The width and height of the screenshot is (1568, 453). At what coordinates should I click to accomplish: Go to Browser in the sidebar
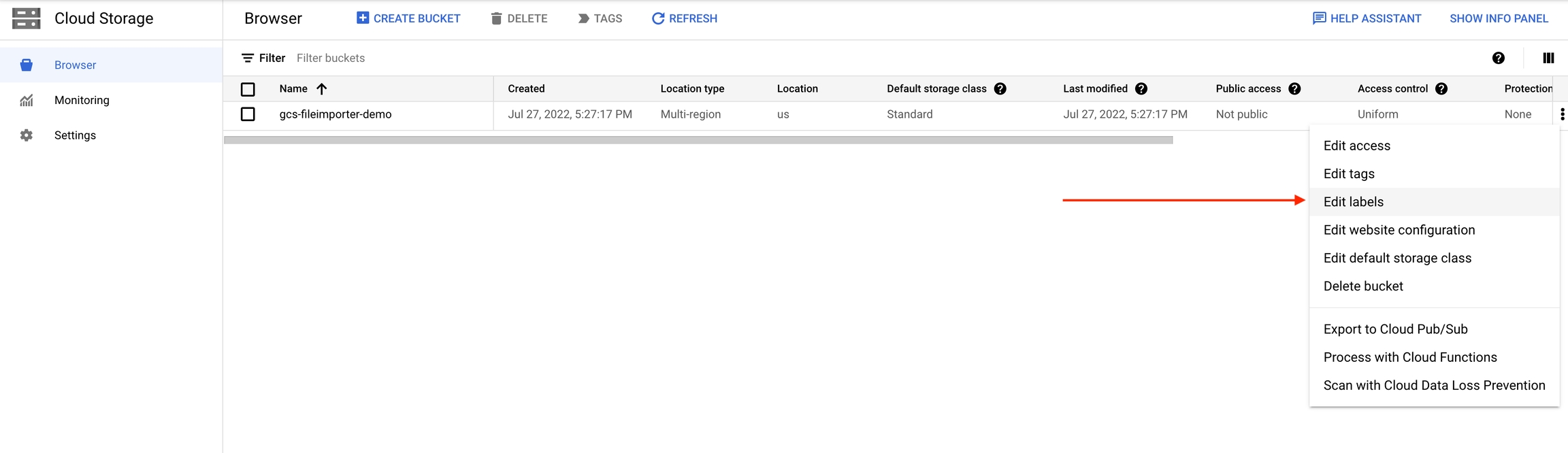[x=111, y=65]
